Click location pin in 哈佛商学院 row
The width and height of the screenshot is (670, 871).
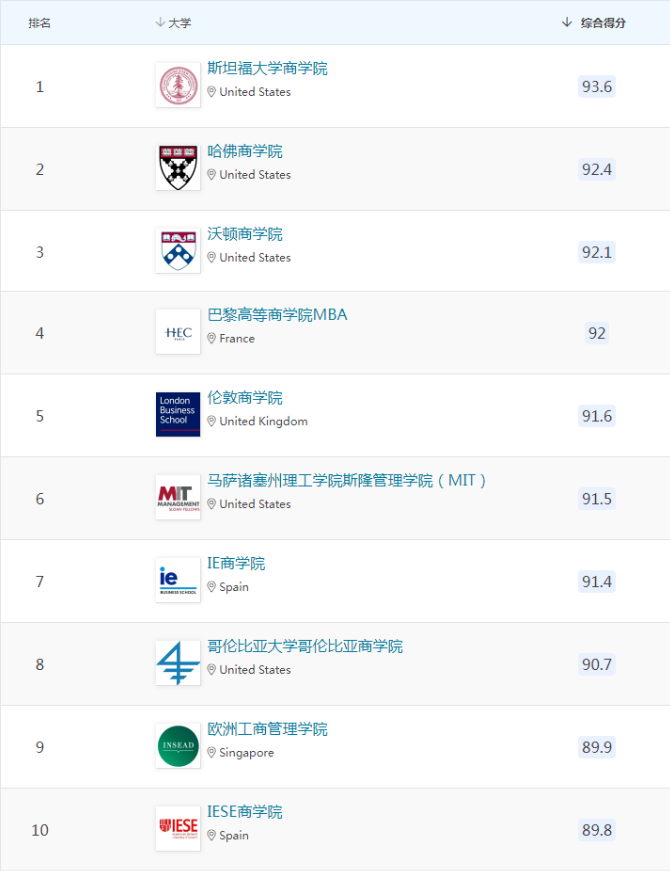(x=212, y=175)
